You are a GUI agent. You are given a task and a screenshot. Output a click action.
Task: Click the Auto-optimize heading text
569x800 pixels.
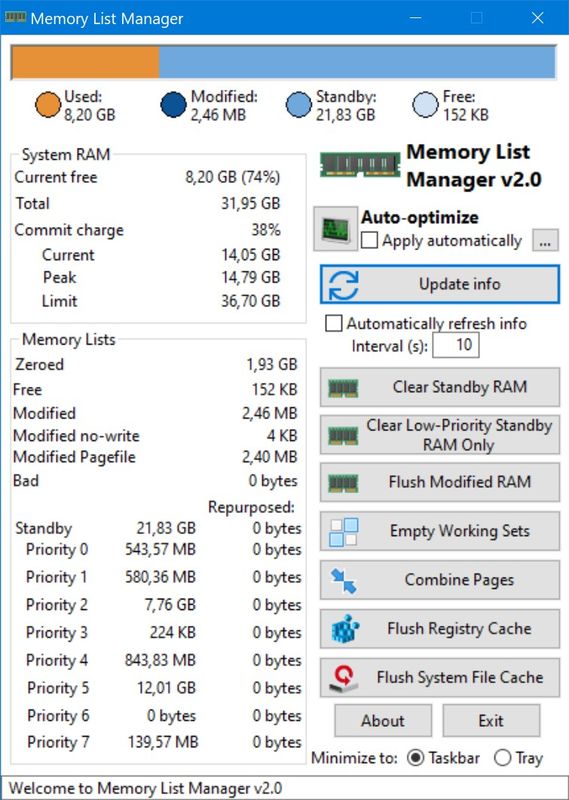point(419,217)
